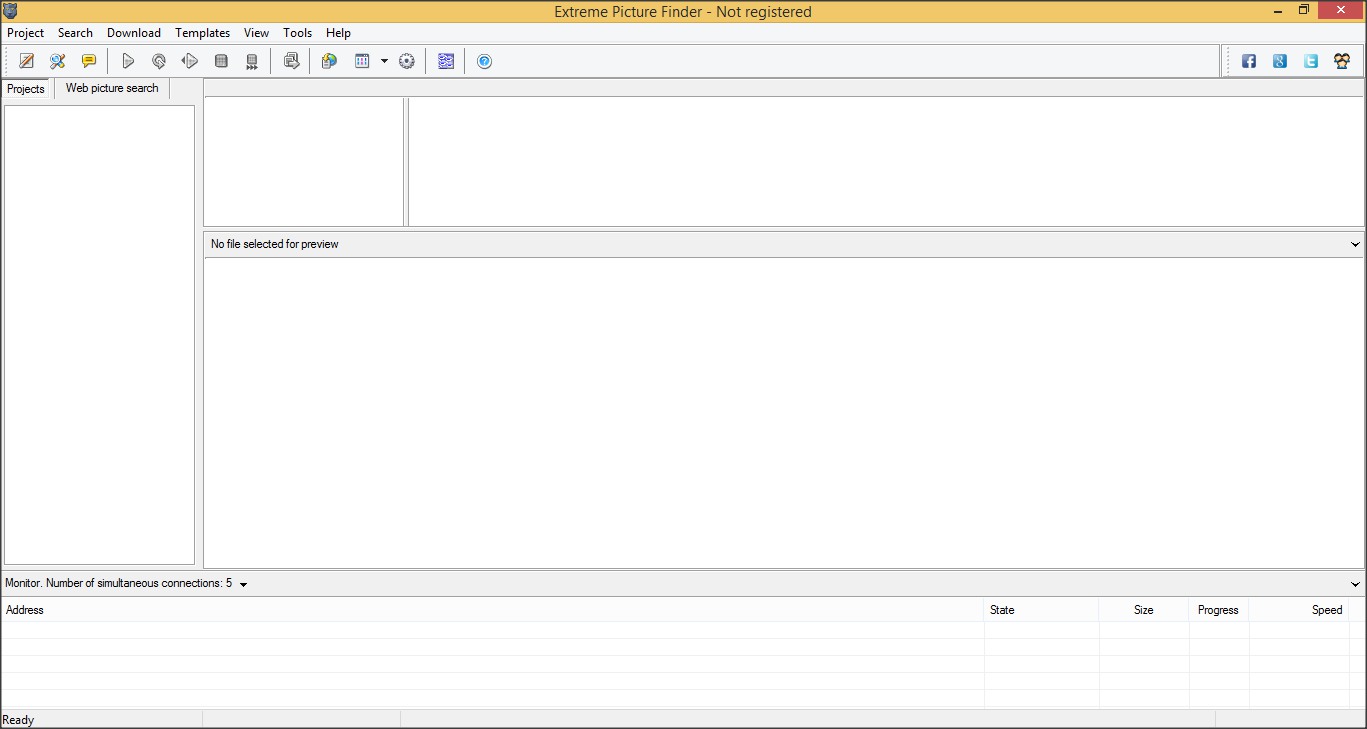Click the three-people community icon
This screenshot has width=1367, height=729.
(x=1342, y=61)
